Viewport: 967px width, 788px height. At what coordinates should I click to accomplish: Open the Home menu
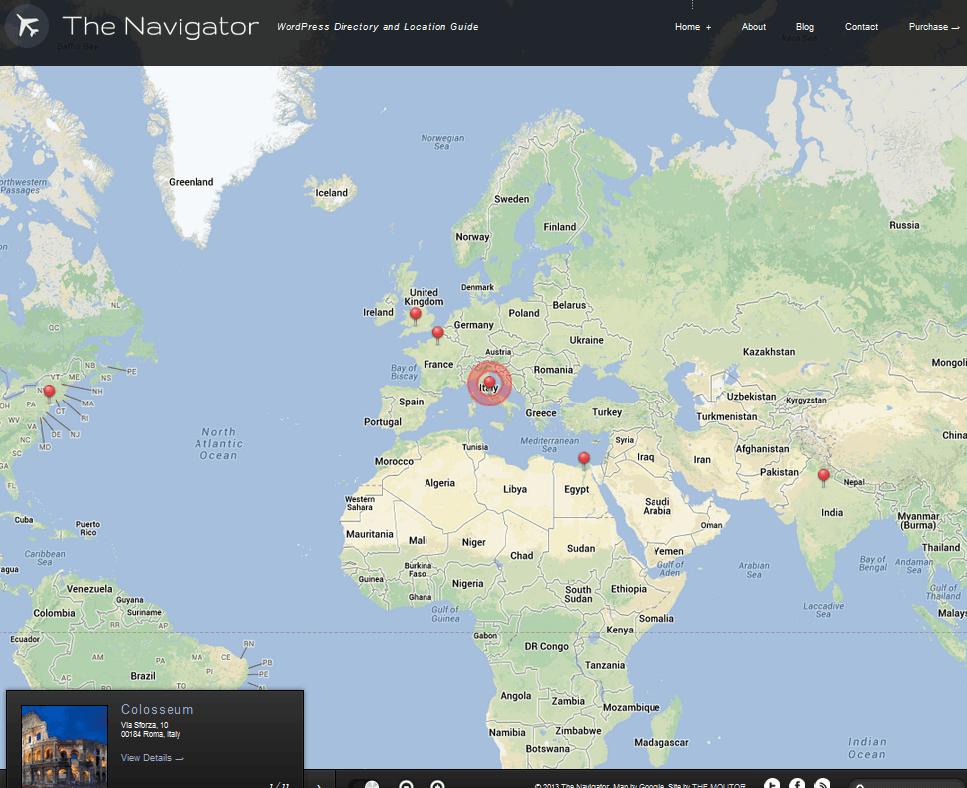tap(693, 27)
